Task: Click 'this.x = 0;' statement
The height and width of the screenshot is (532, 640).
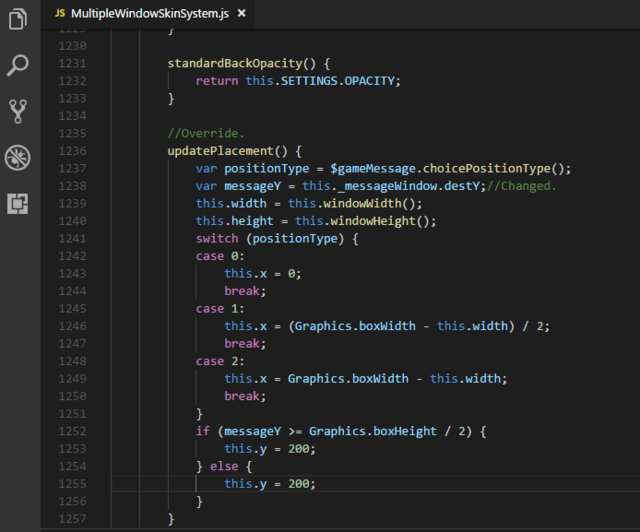Action: coord(263,274)
